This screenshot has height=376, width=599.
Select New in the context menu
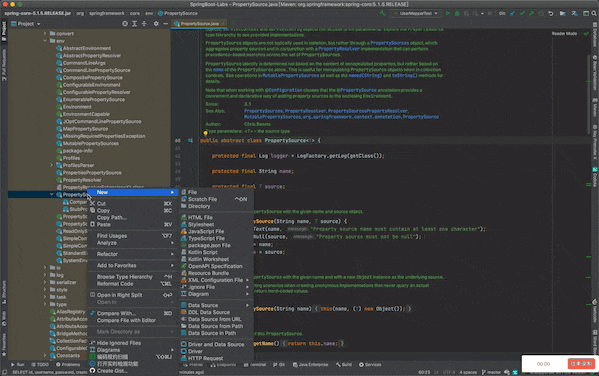(132, 193)
